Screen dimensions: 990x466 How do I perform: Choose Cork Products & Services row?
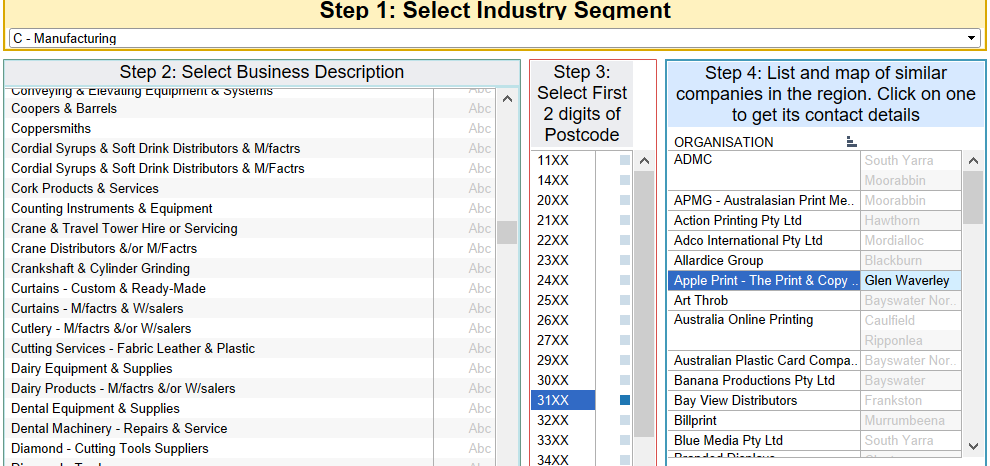(85, 188)
